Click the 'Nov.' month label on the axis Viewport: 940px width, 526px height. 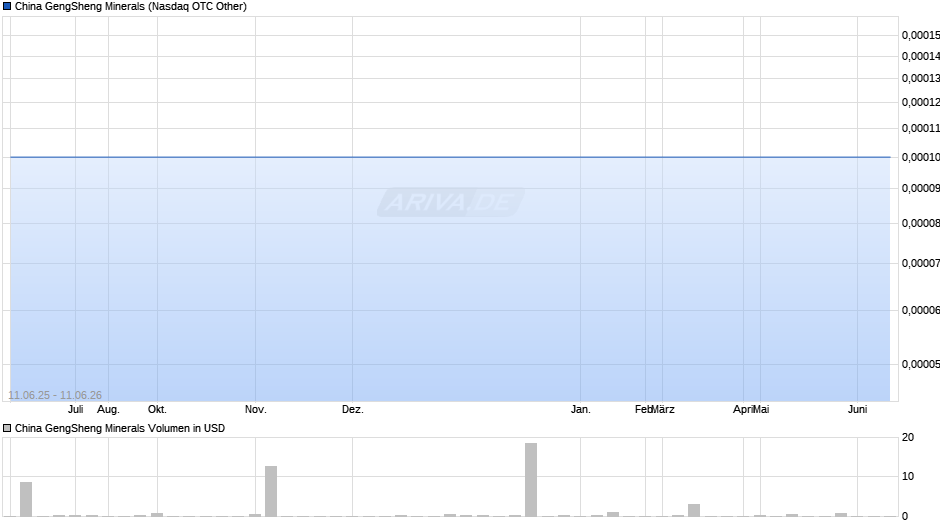(255, 409)
